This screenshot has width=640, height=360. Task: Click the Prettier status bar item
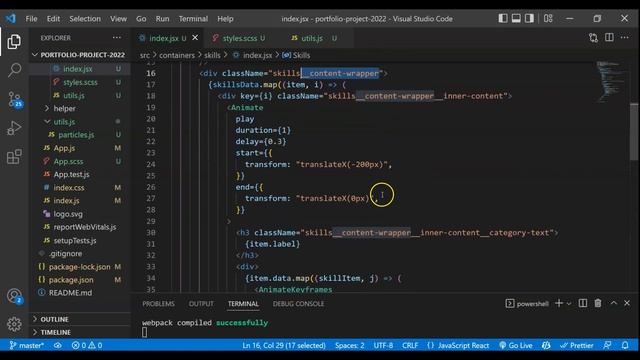click(576, 345)
